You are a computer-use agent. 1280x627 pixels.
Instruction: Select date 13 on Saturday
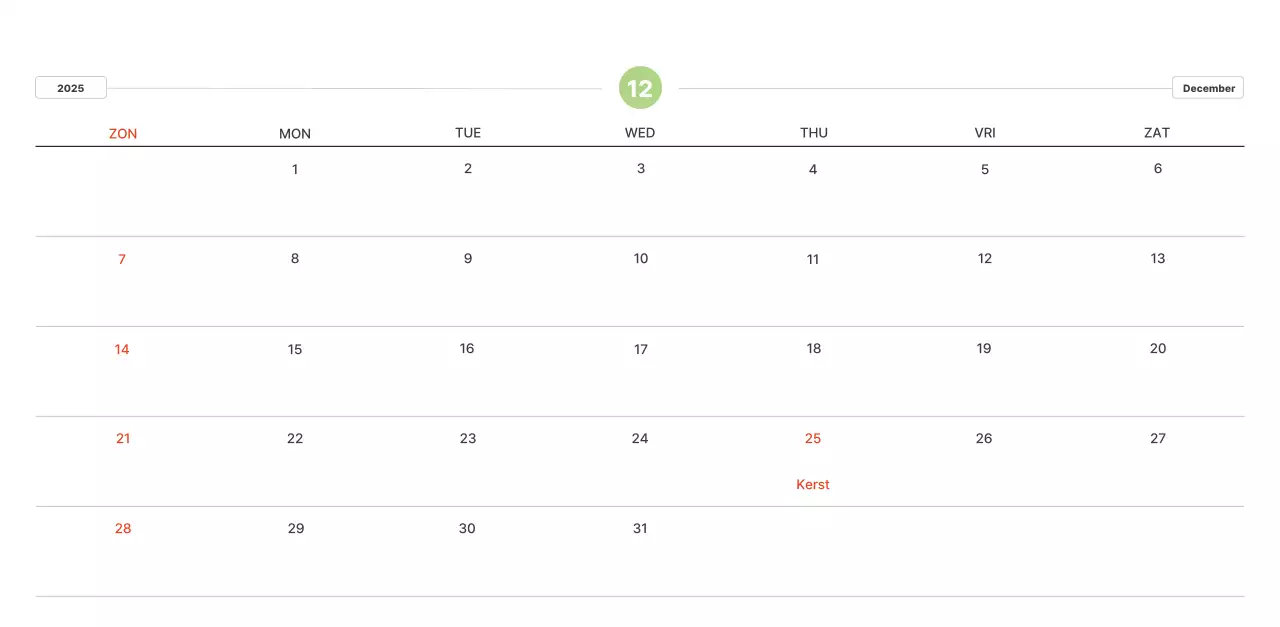(x=1158, y=259)
